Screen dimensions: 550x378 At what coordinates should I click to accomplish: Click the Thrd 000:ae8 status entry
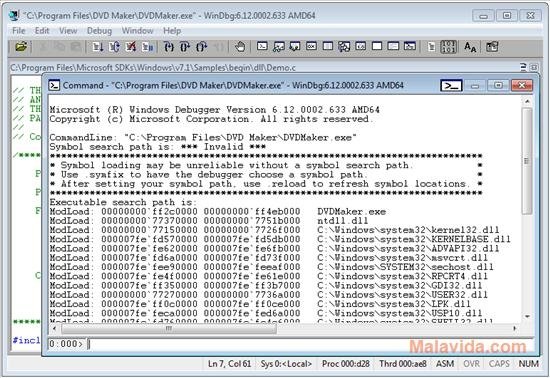pyautogui.click(x=403, y=364)
